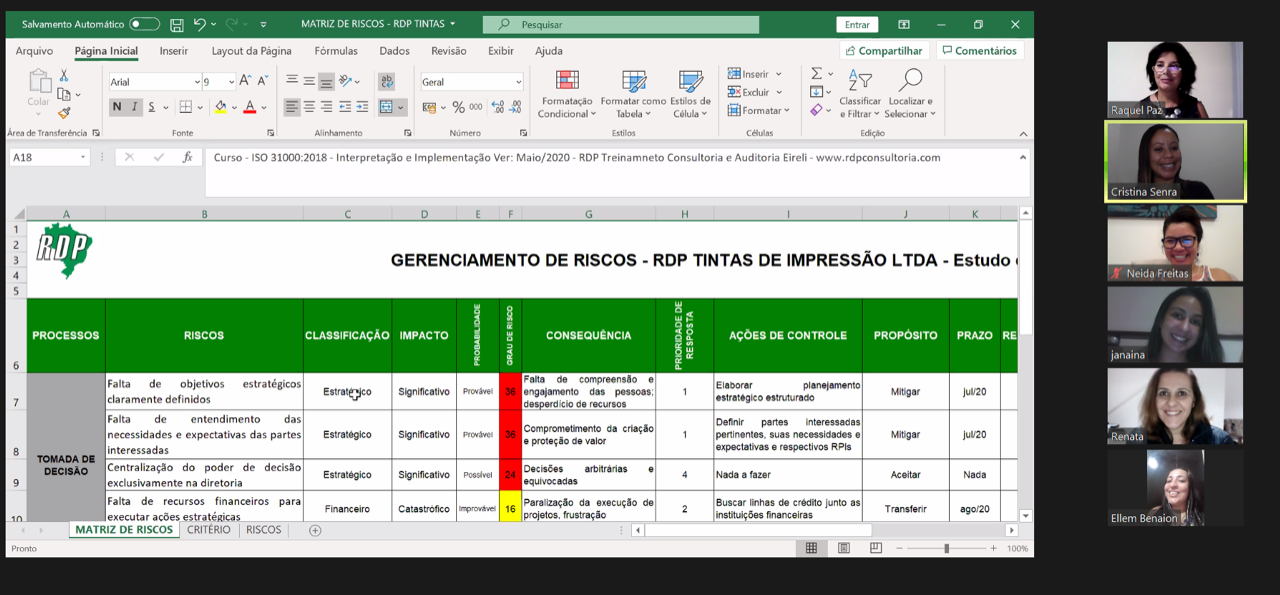Screen dimensions: 1280x595
Task: Click the Undo arrow icon
Action: [x=200, y=24]
